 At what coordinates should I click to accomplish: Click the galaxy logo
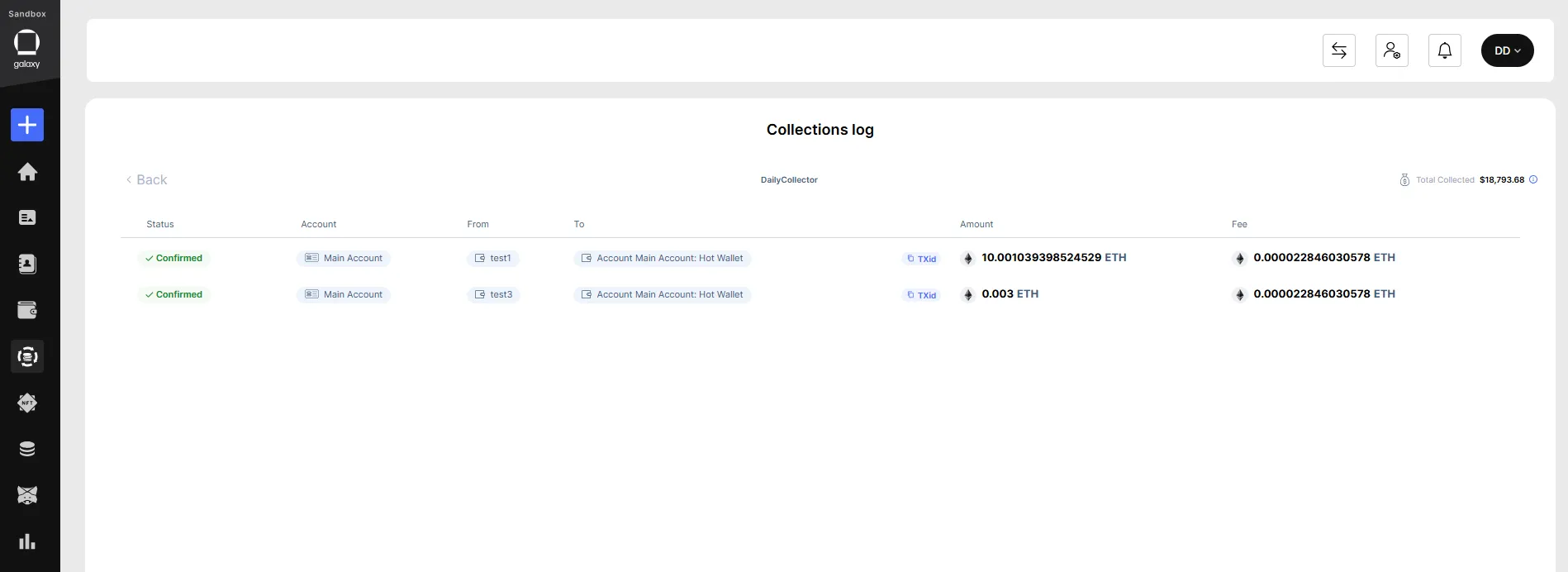pos(26,49)
